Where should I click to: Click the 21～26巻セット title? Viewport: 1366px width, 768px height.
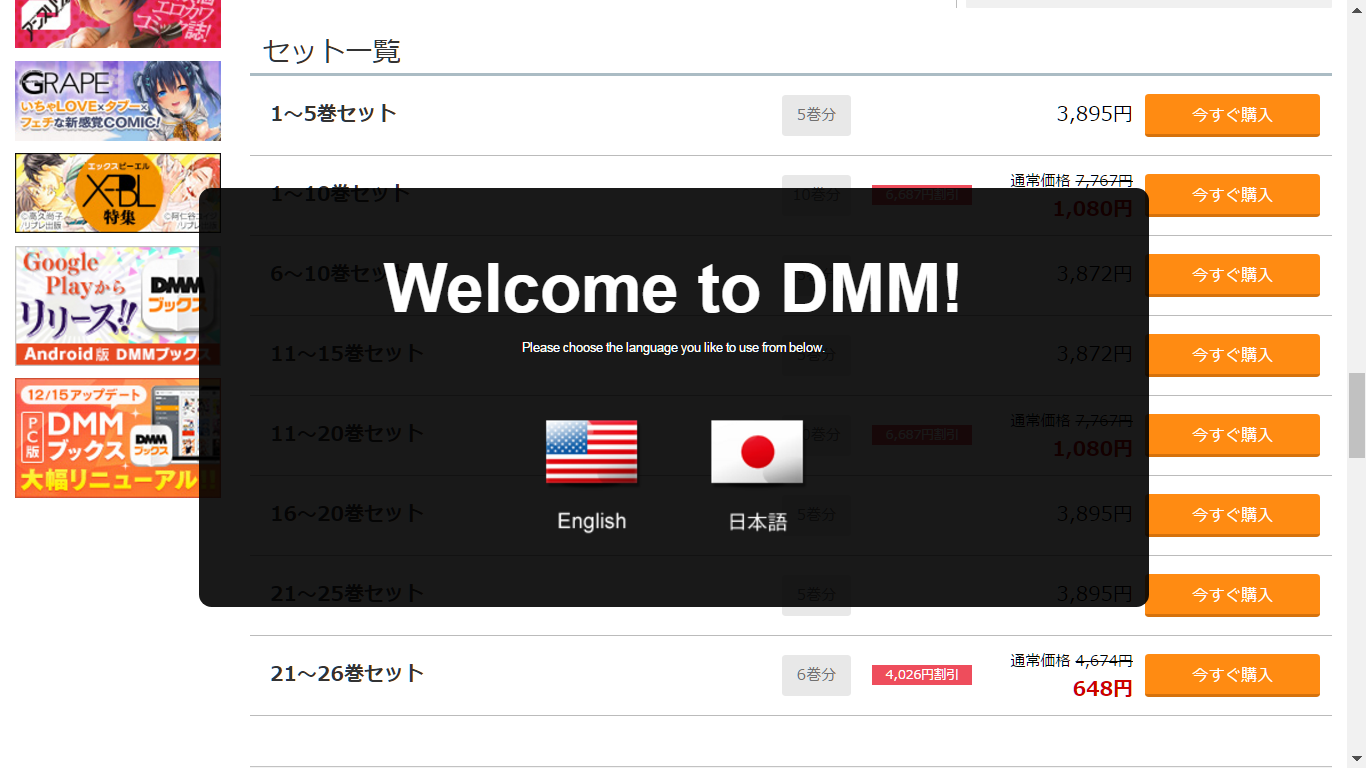click(347, 673)
